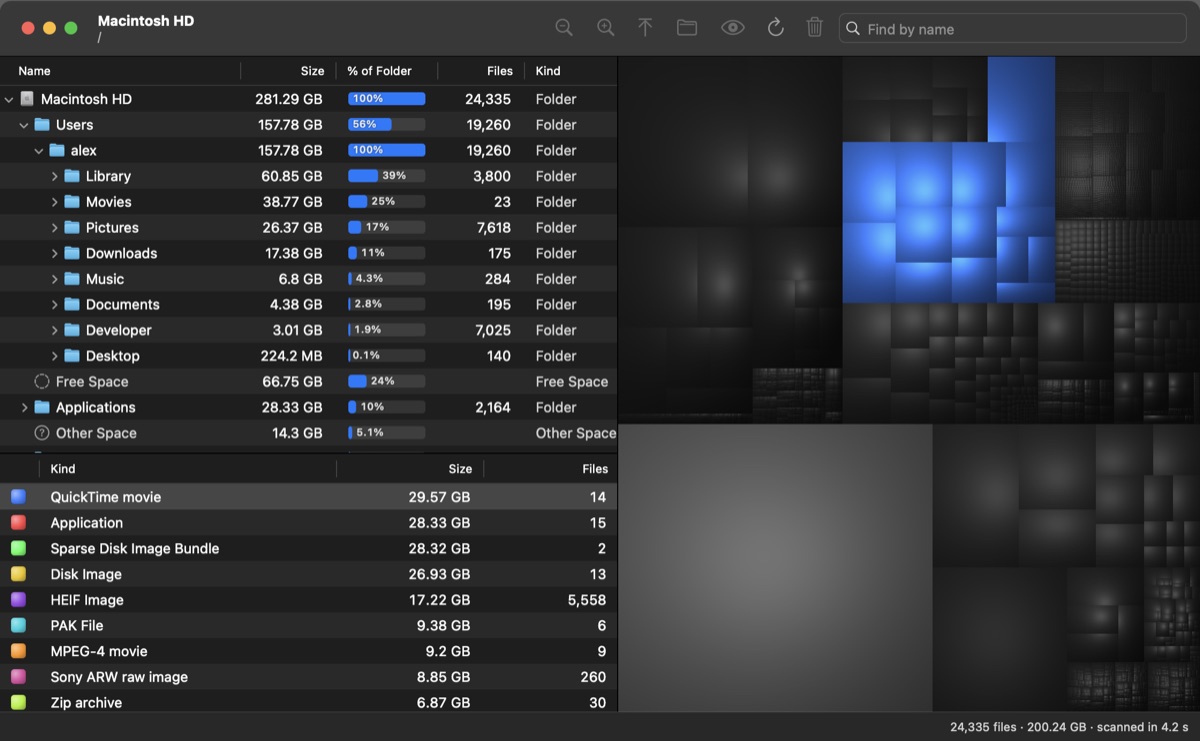
Task: Sort by Kind column header in tree
Action: (x=571, y=71)
